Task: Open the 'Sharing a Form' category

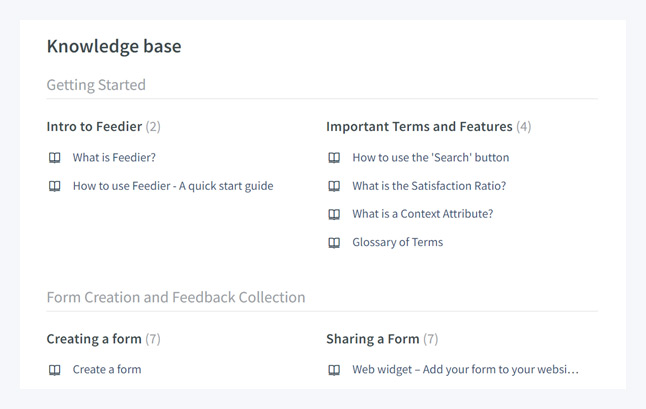Action: click(x=372, y=339)
